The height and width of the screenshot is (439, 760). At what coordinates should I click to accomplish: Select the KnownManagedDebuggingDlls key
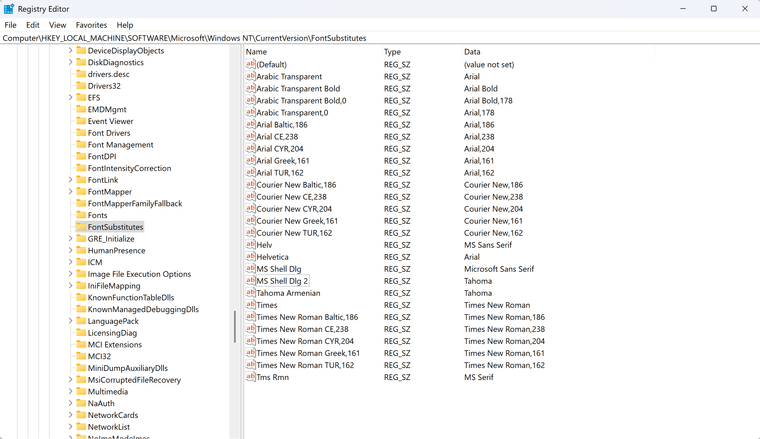pyautogui.click(x=143, y=309)
